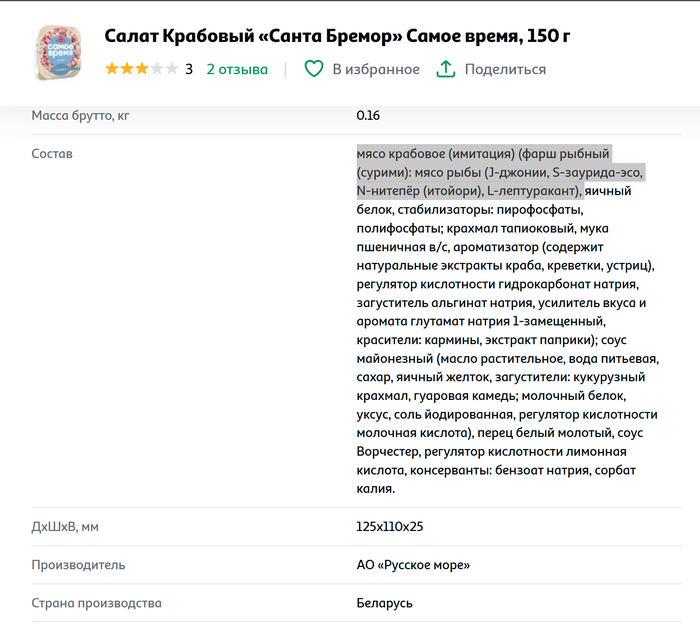Click the product title heading
Viewport: 700px width, 628px height.
click(338, 37)
